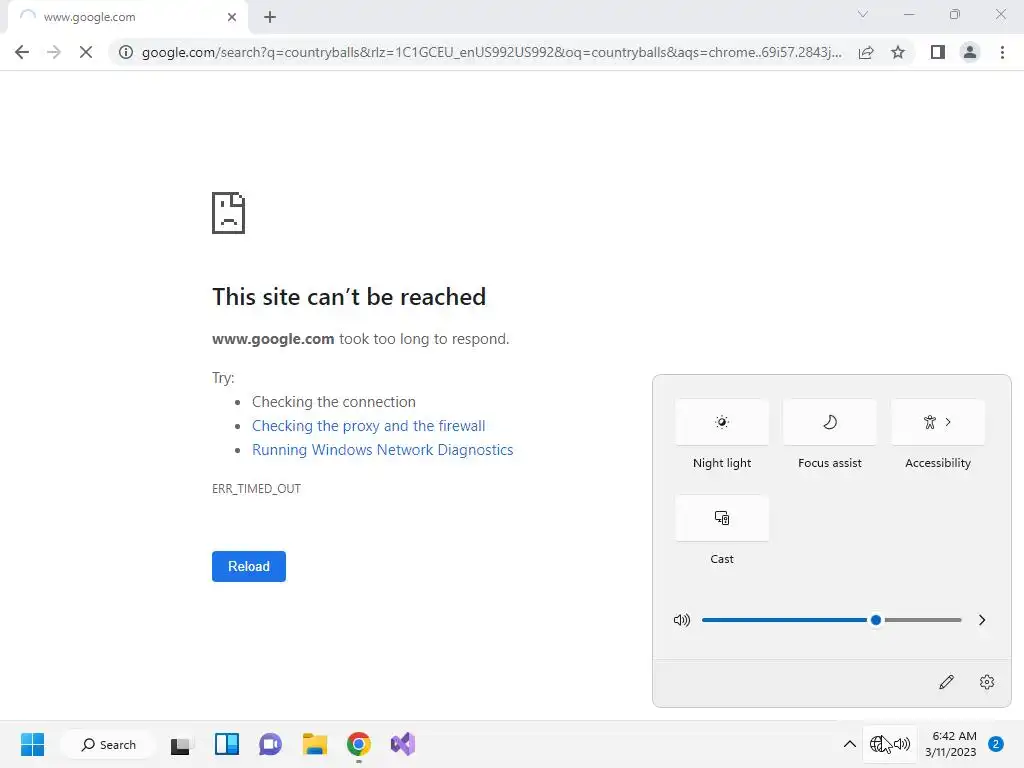Open Chrome side panel icon

point(938,52)
